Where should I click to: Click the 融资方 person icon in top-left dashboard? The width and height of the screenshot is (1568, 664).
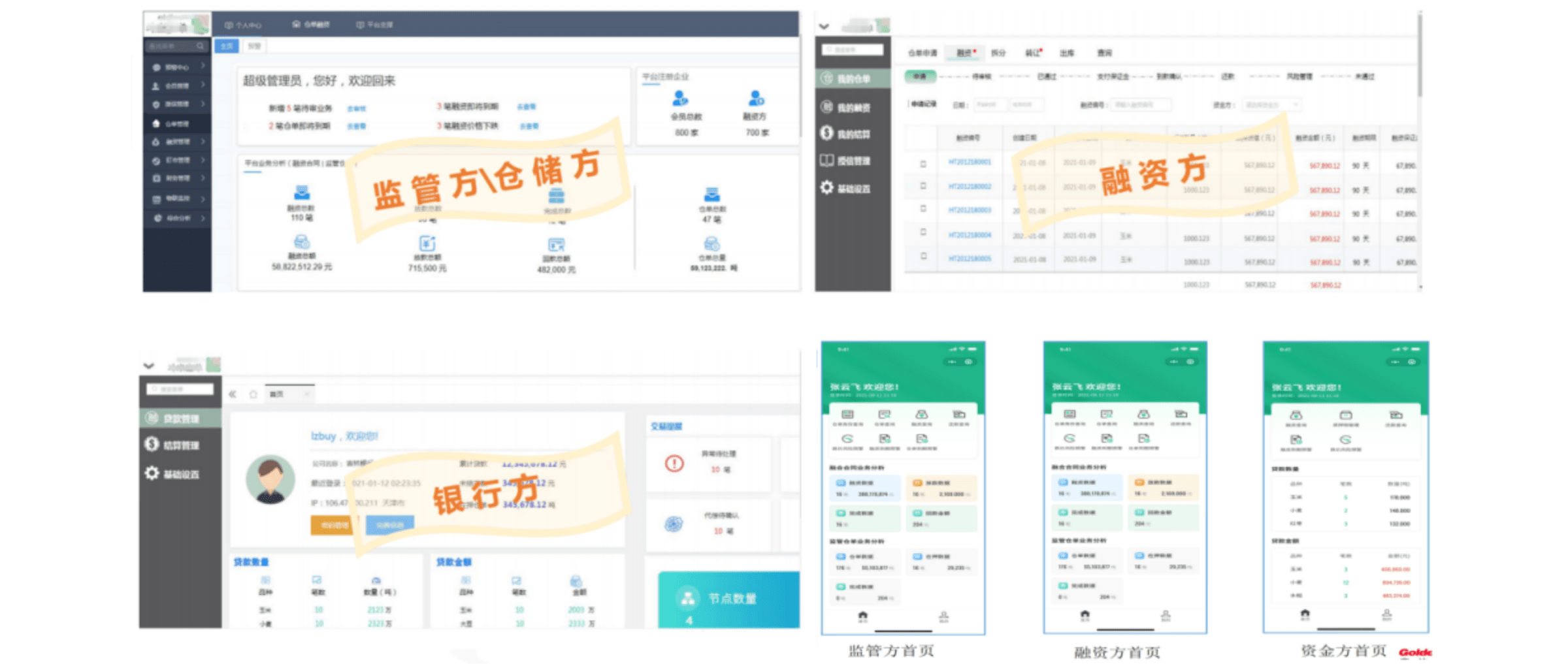click(x=756, y=99)
